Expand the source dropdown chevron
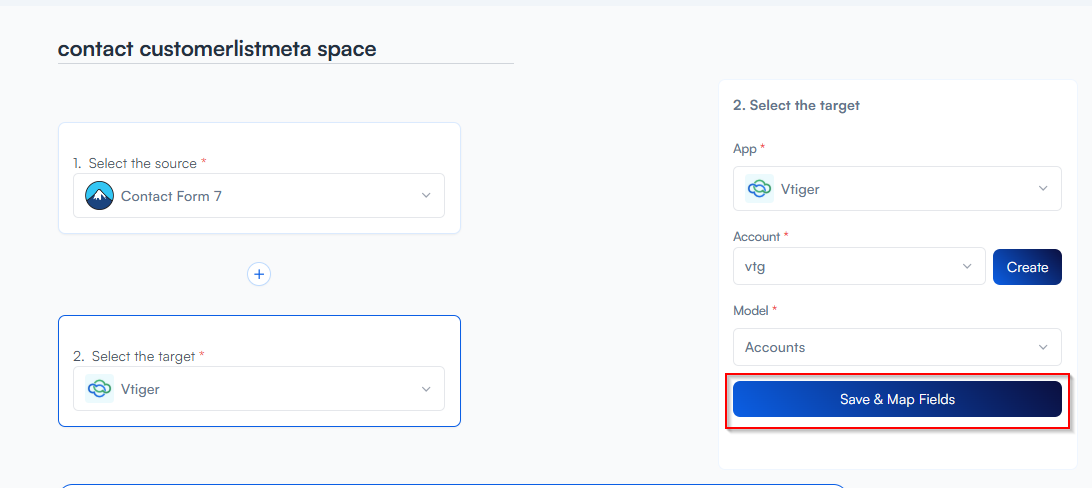Screen dimensions: 1092x488 (426, 196)
